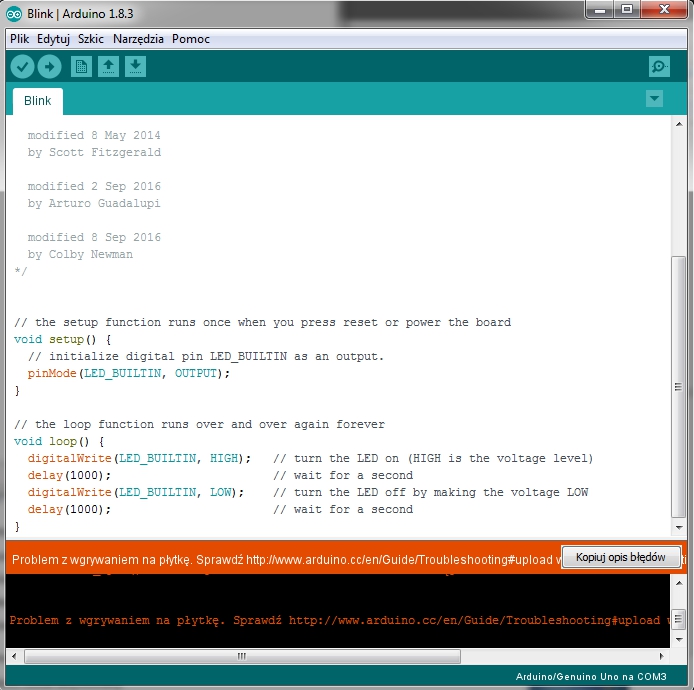Click the editor vertical scrollbar thumb
This screenshot has height=690, width=694.
pos(679,387)
